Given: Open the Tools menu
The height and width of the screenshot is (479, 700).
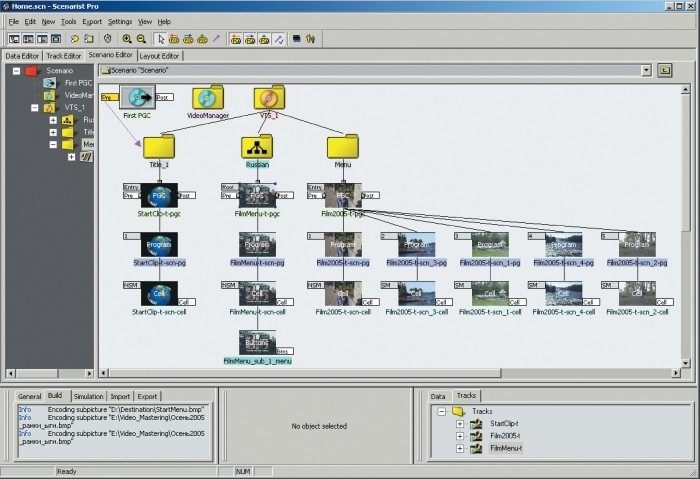Looking at the screenshot, I should (x=68, y=21).
